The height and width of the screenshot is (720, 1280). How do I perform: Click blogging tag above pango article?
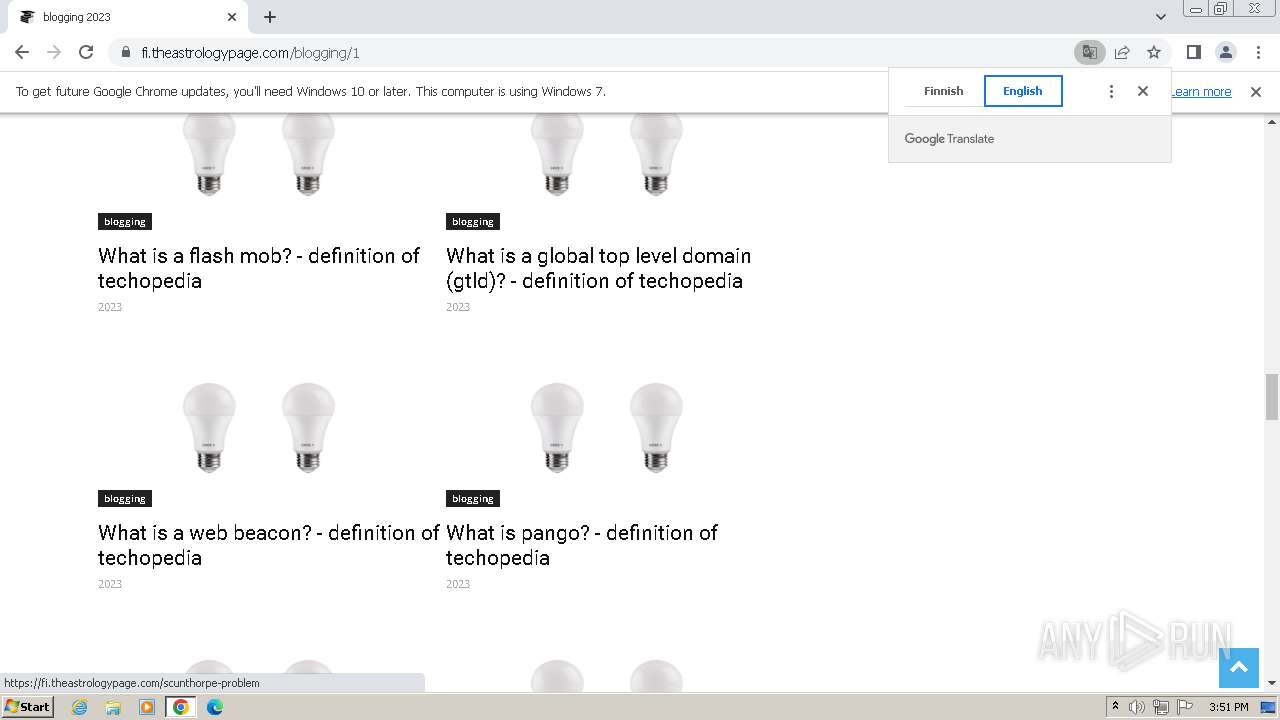473,499
